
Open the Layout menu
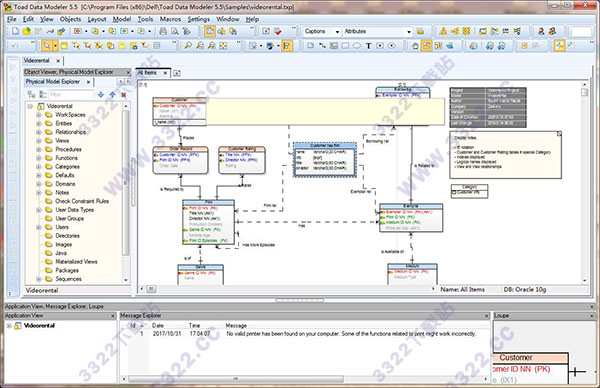(97, 19)
